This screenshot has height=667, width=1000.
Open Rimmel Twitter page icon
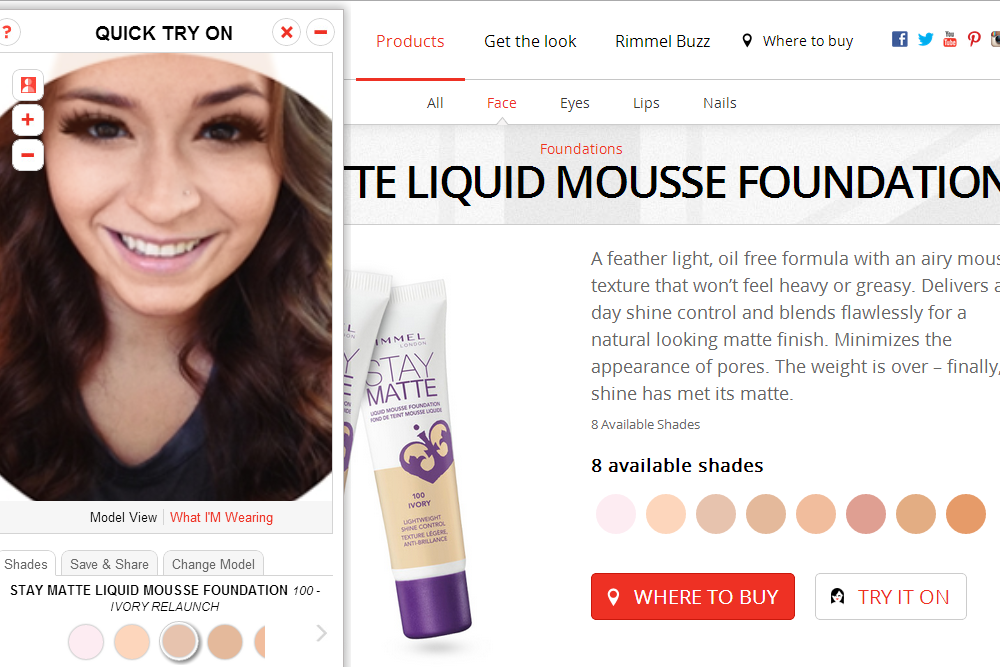(925, 40)
